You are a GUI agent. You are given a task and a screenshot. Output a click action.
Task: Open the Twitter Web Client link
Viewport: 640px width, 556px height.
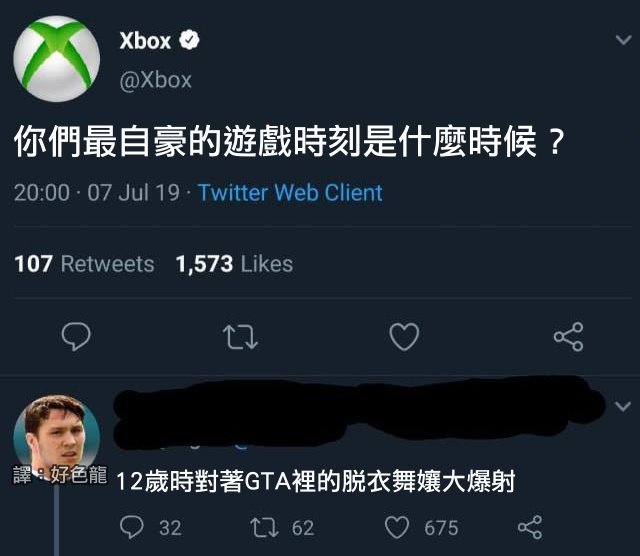290,193
